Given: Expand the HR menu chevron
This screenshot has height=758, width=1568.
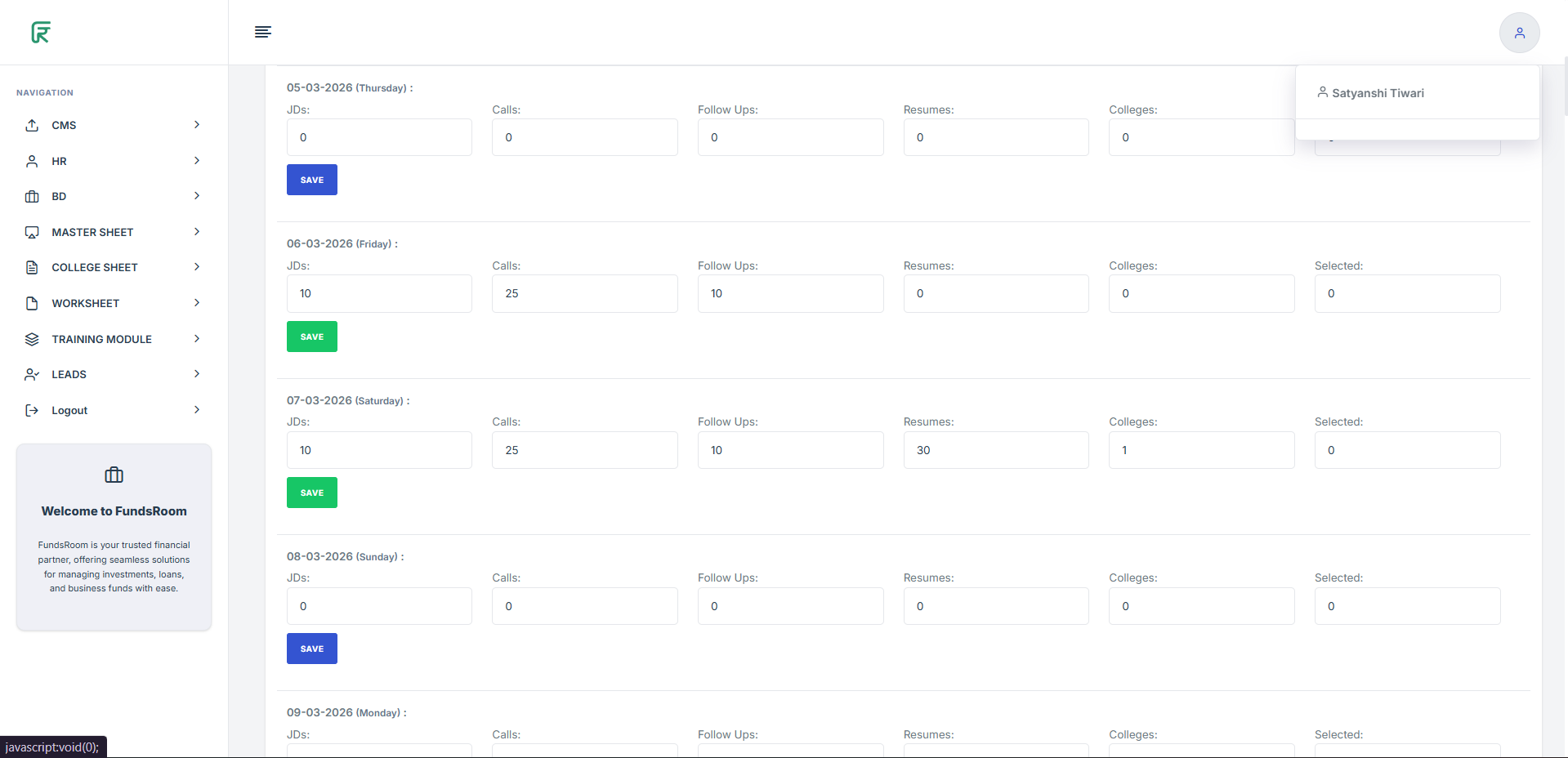Looking at the screenshot, I should [x=197, y=161].
